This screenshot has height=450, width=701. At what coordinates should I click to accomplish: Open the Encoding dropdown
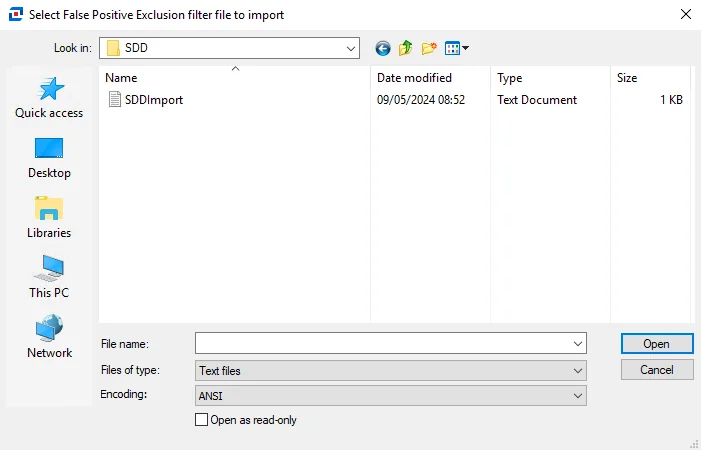(391, 396)
